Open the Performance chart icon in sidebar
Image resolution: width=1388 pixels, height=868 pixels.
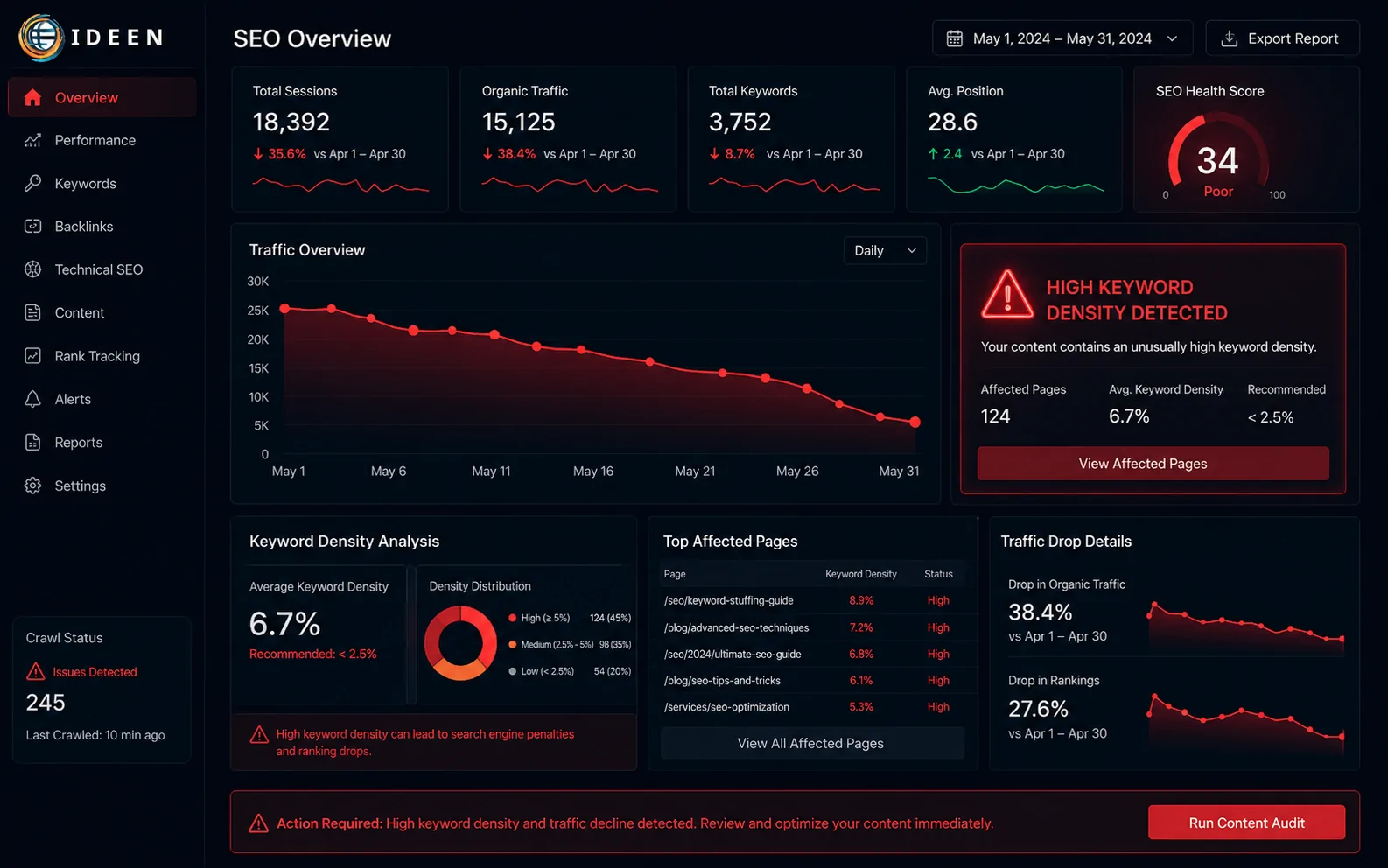[x=32, y=140]
